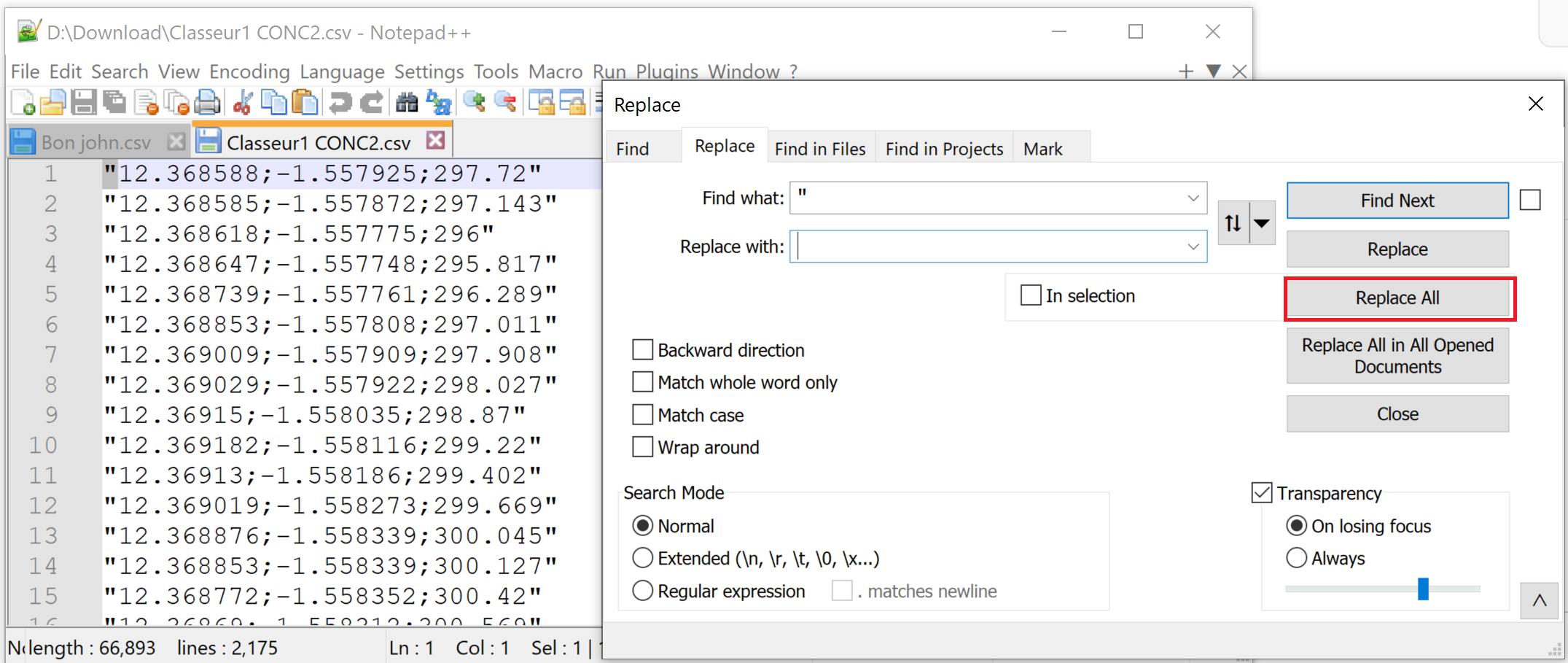Close the current document via the toolbar icon

[147, 103]
